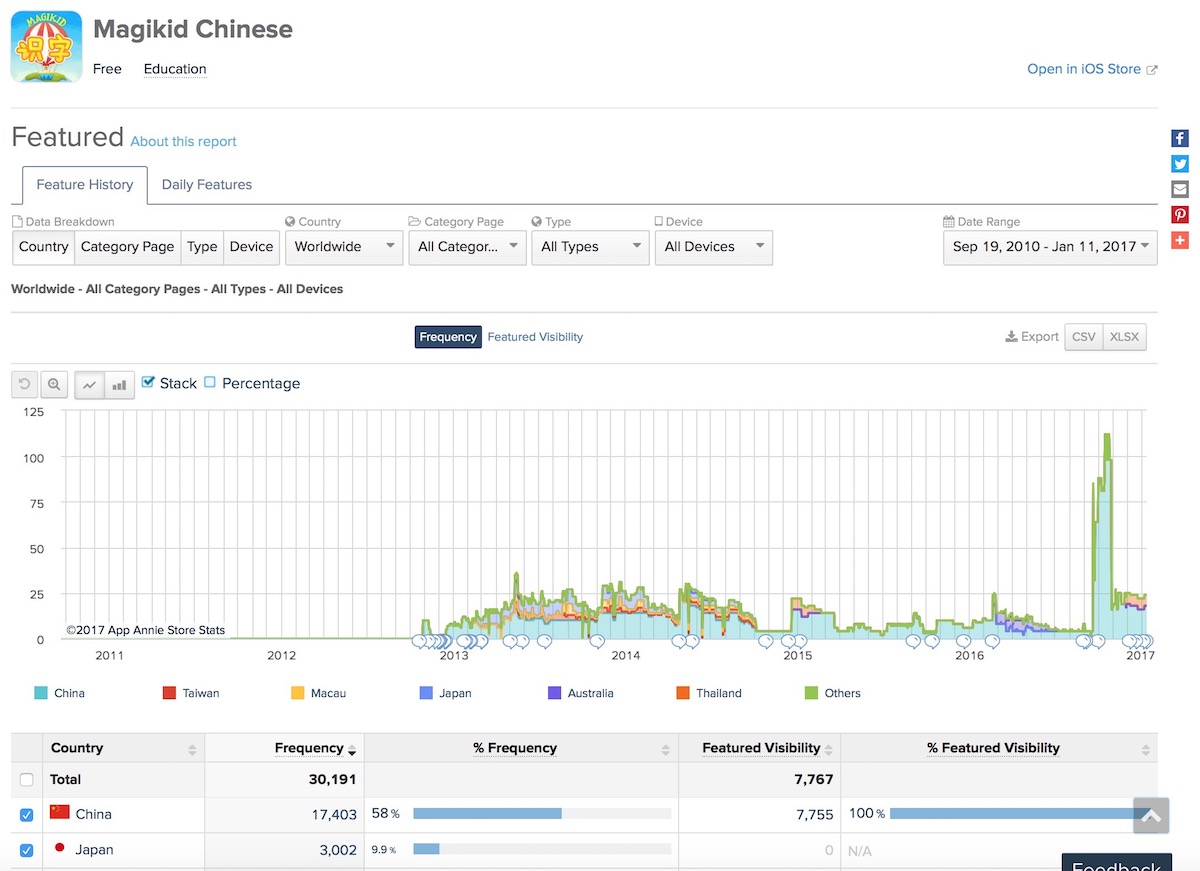Click the Facebook share icon
This screenshot has width=1200, height=871.
click(1180, 139)
